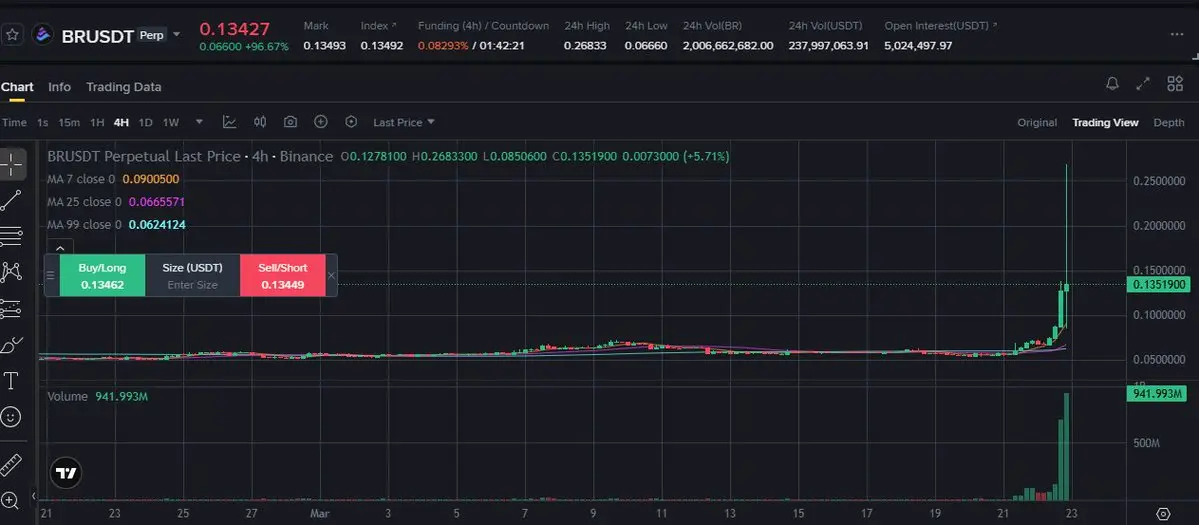This screenshot has width=1199, height=525.
Task: Close the quick order panel
Action: coord(331,276)
